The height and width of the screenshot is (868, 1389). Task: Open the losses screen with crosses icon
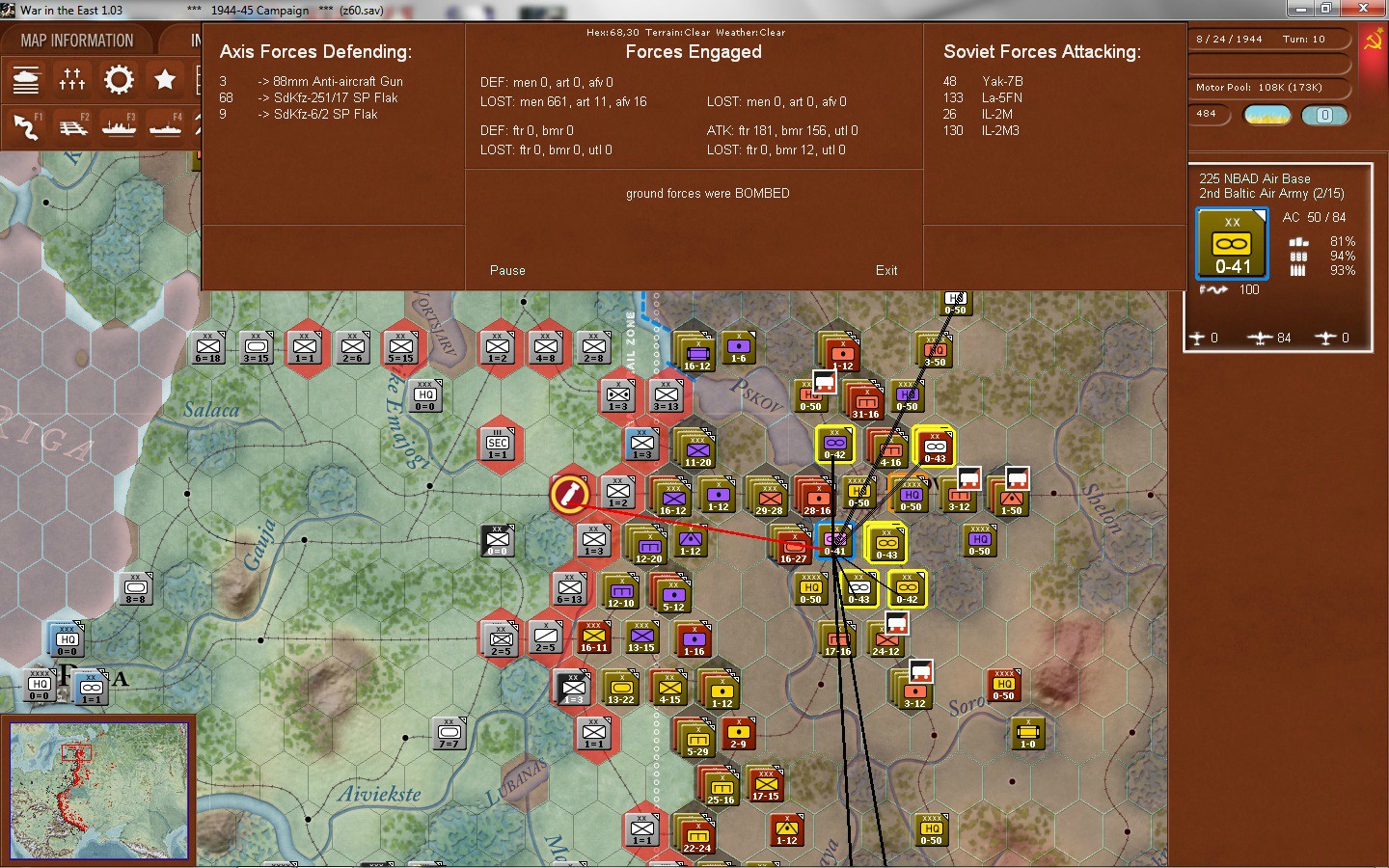tap(72, 79)
